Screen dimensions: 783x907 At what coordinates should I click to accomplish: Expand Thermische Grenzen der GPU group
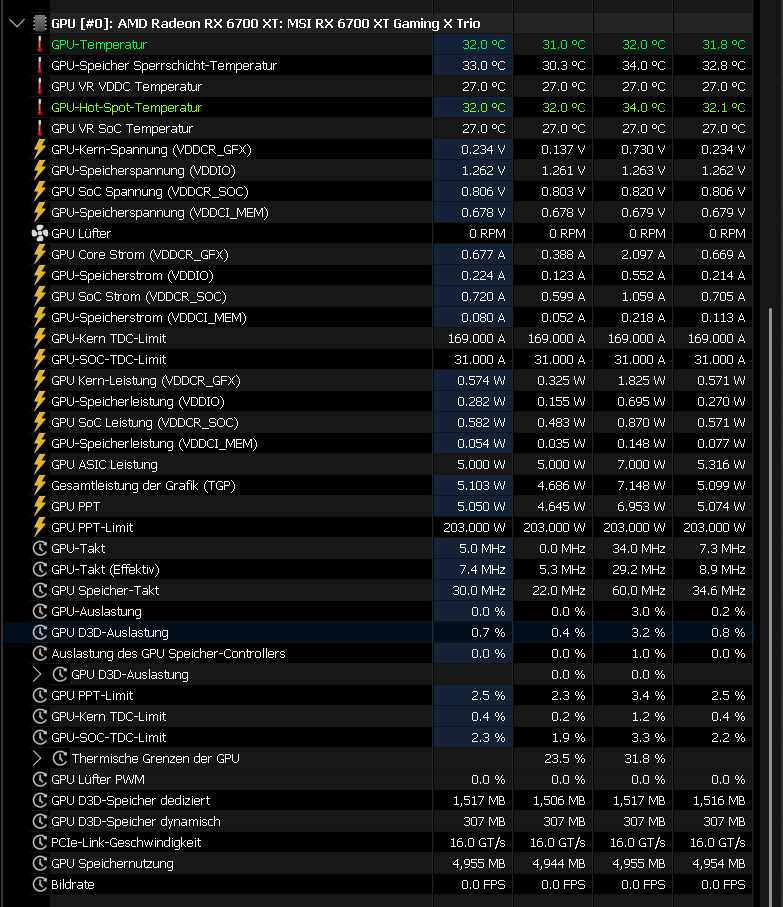point(37,758)
